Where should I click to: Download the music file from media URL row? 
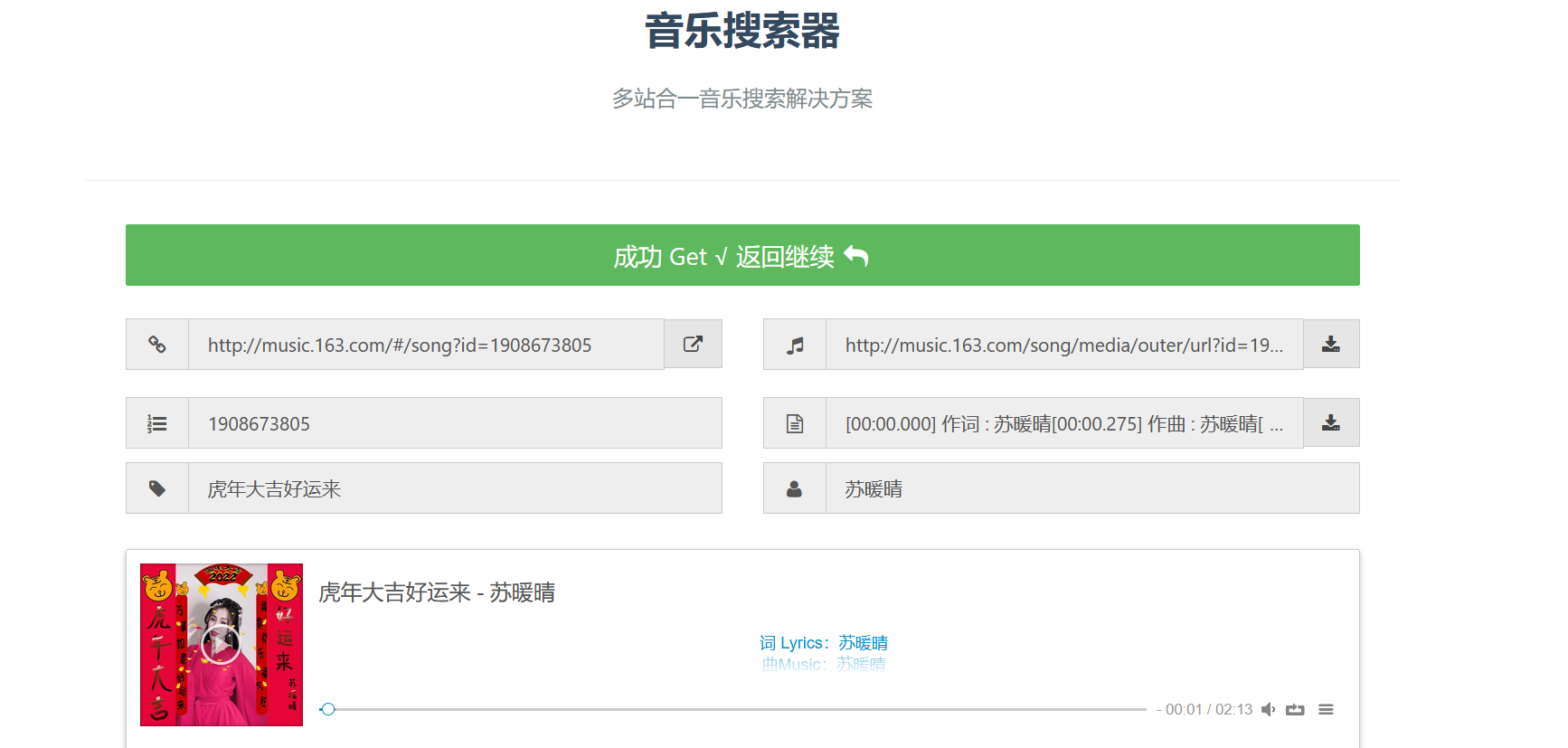(1331, 344)
